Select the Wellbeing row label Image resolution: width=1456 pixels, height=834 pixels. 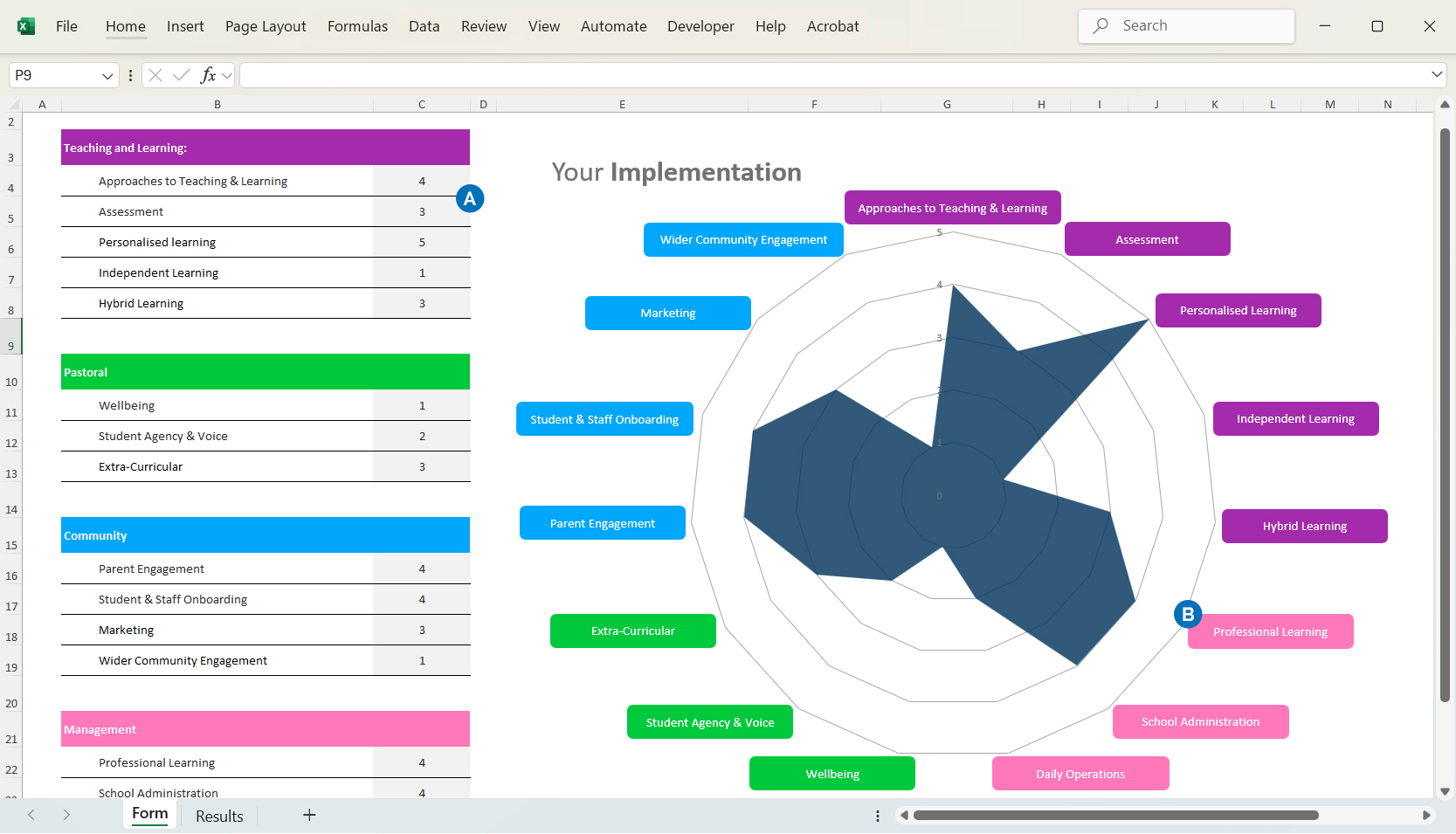217,405
